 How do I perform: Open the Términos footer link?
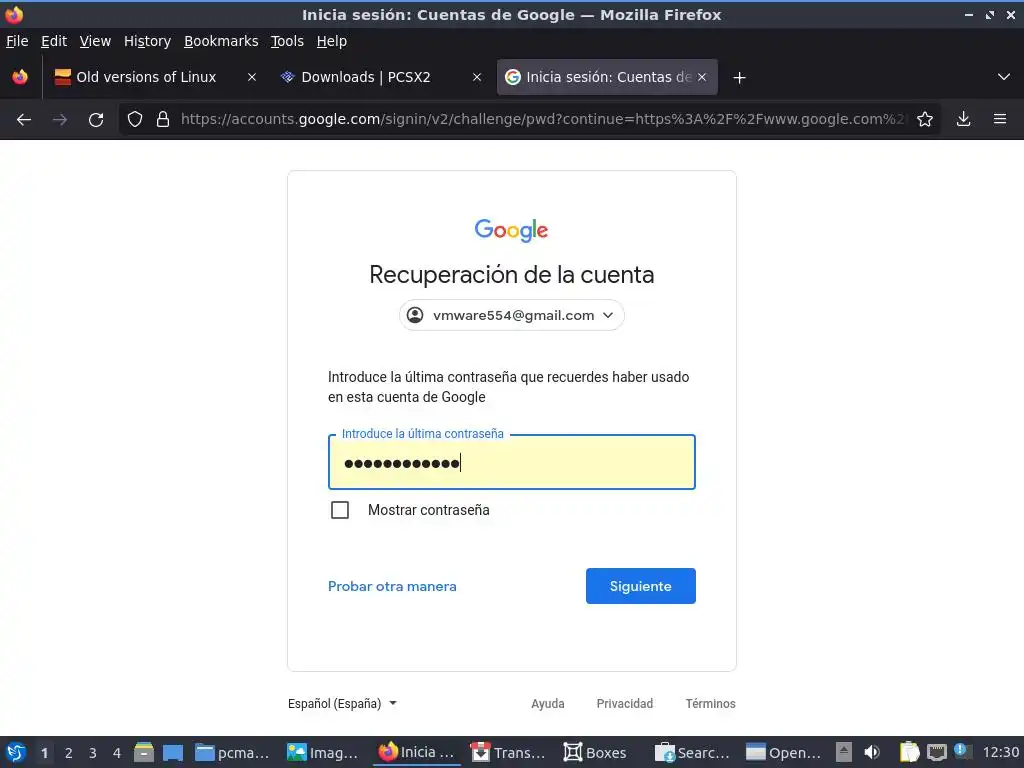click(x=711, y=703)
